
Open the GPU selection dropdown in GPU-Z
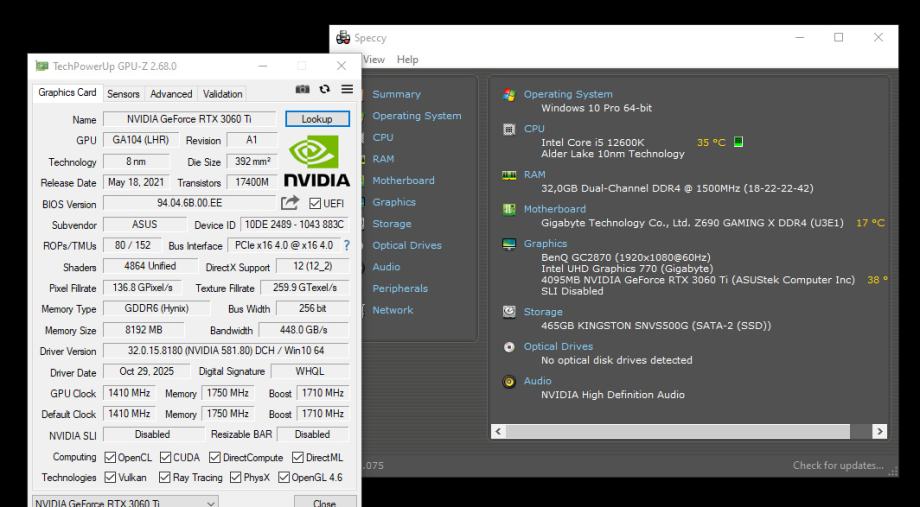pos(126,503)
